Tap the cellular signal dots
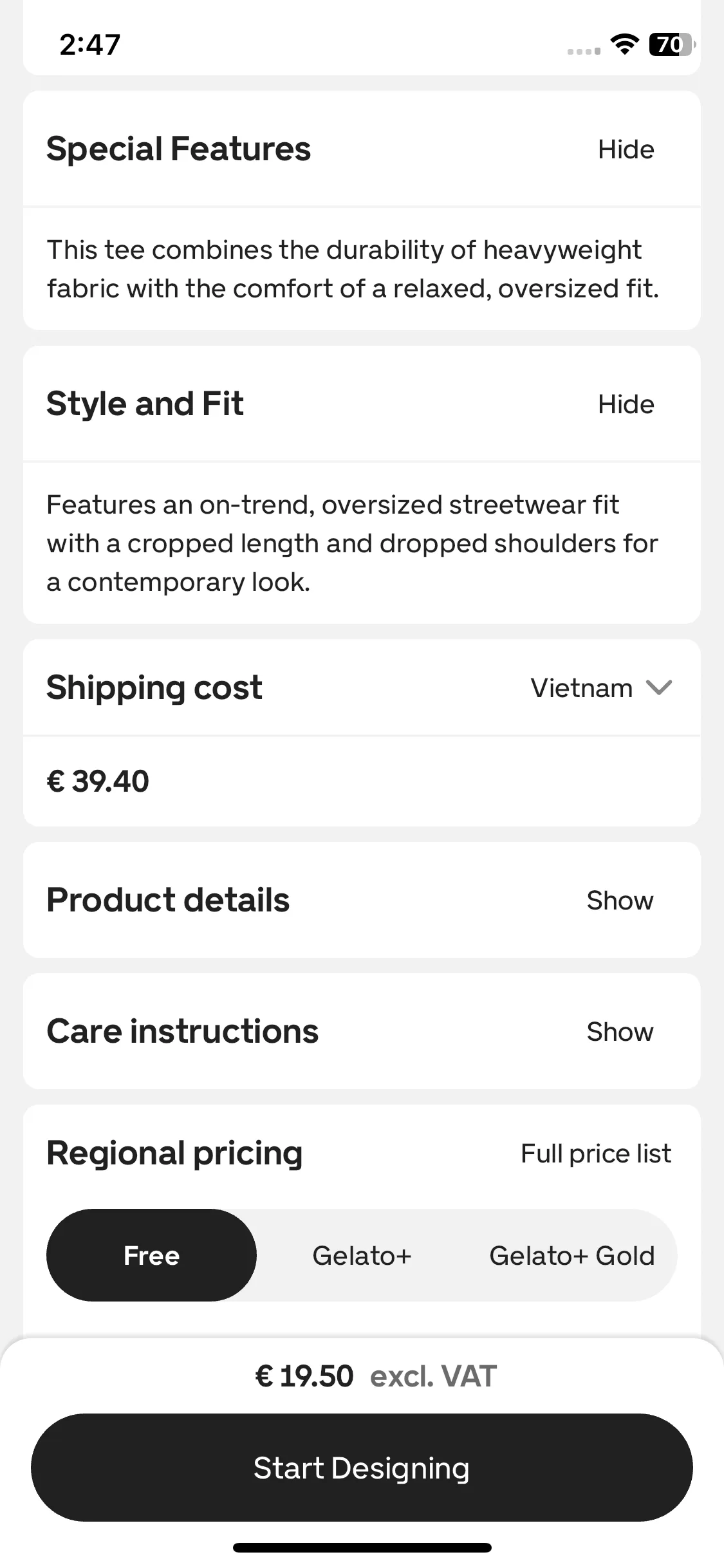The height and width of the screenshot is (1568, 724). click(x=584, y=51)
